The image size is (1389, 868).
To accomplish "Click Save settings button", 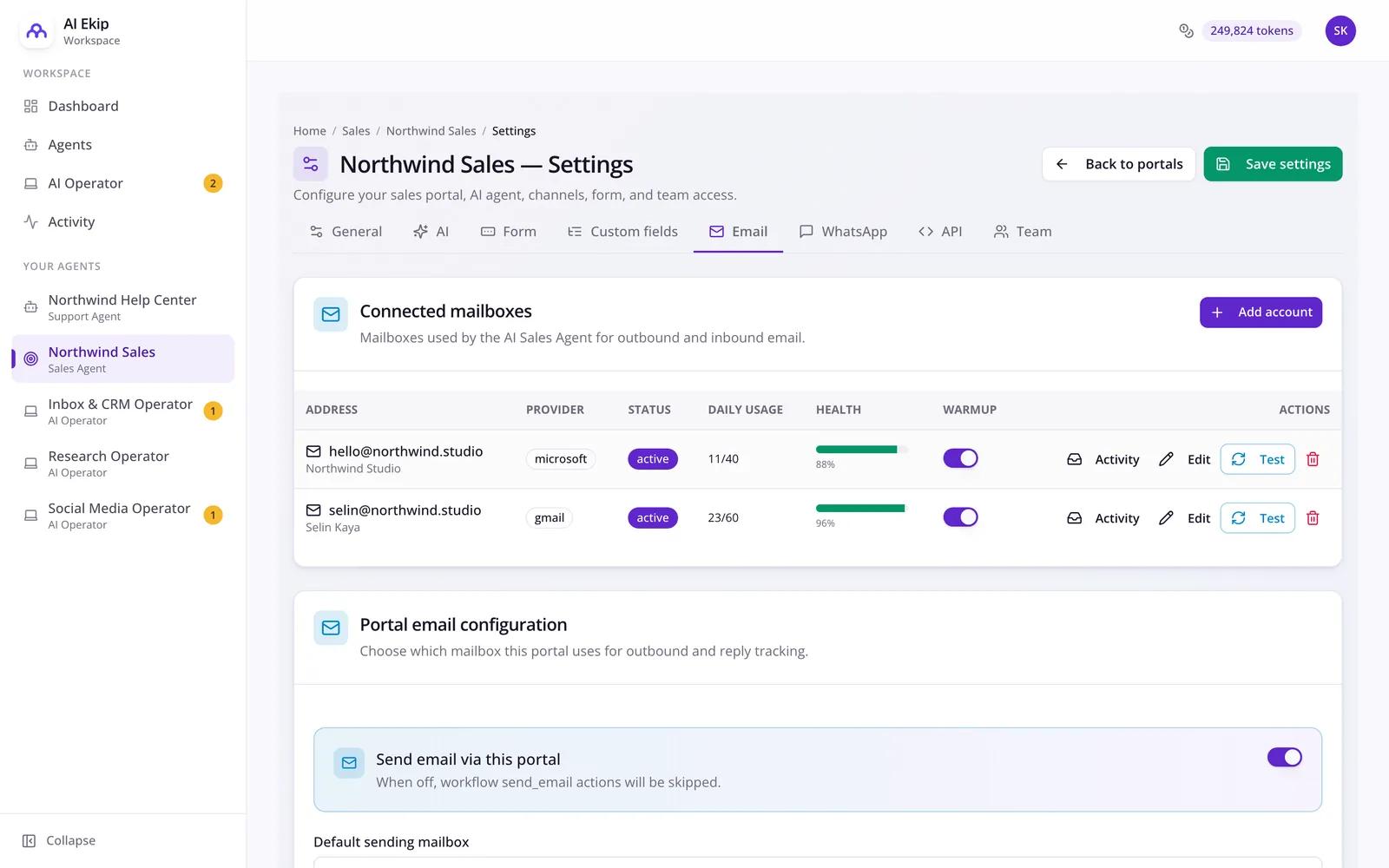I will pos(1273,164).
